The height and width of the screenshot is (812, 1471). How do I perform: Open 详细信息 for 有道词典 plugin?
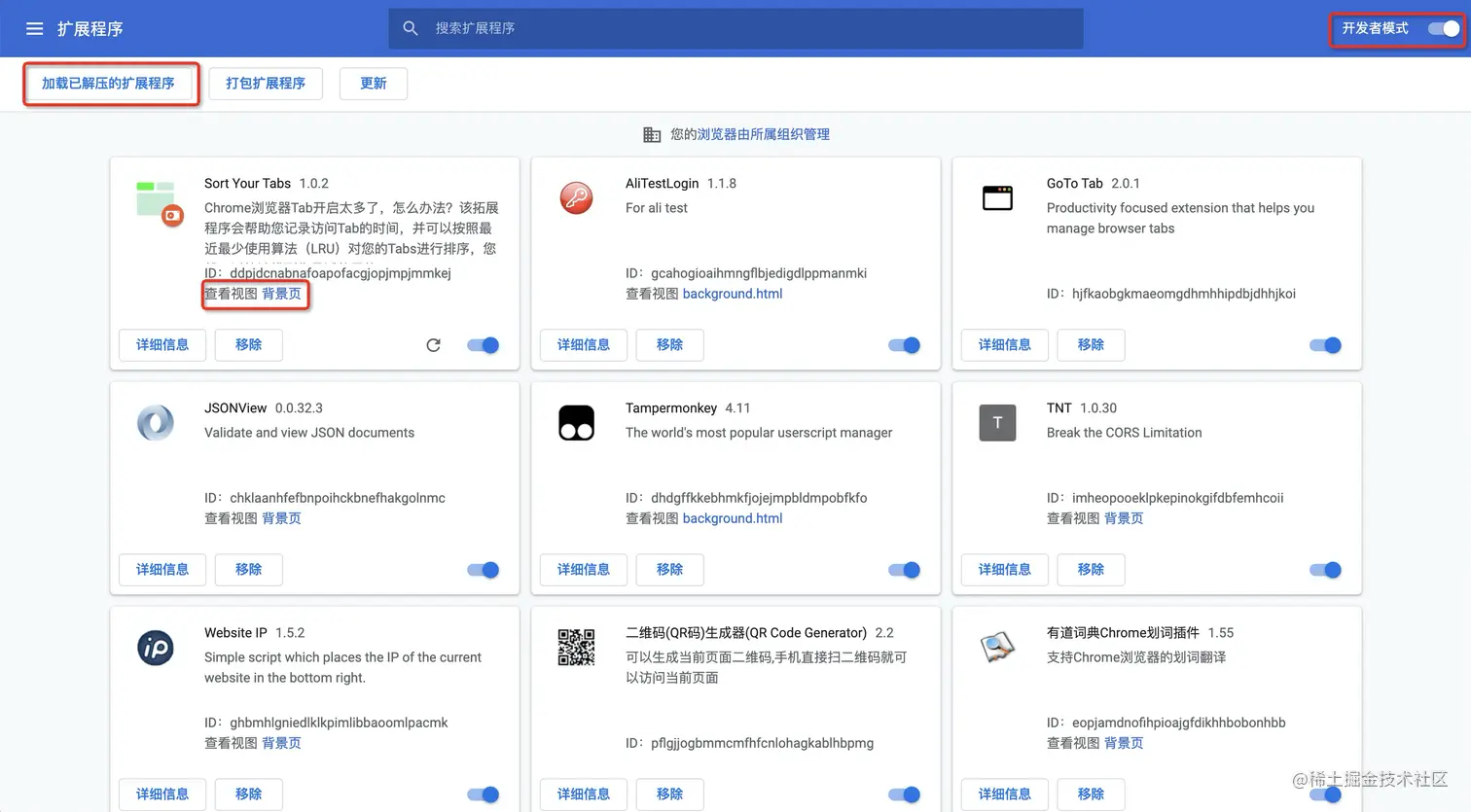tap(1005, 794)
